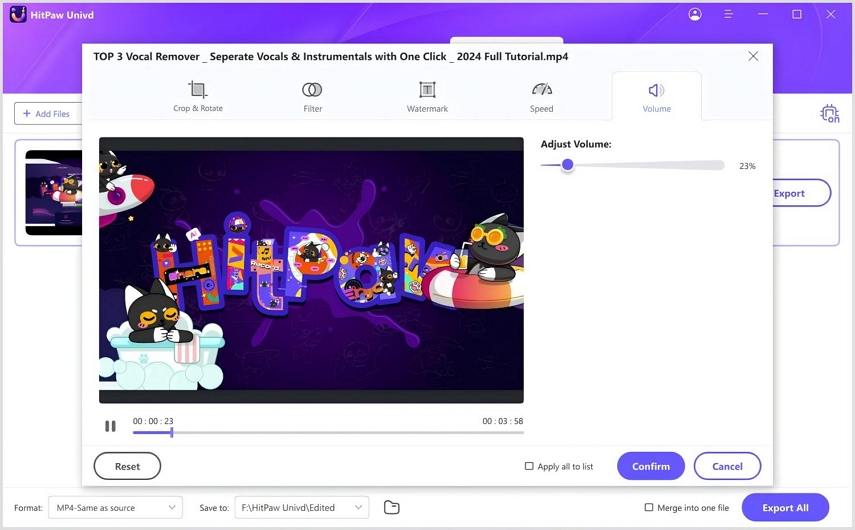Click the 23% volume value
The height and width of the screenshot is (530, 855).
(747, 166)
